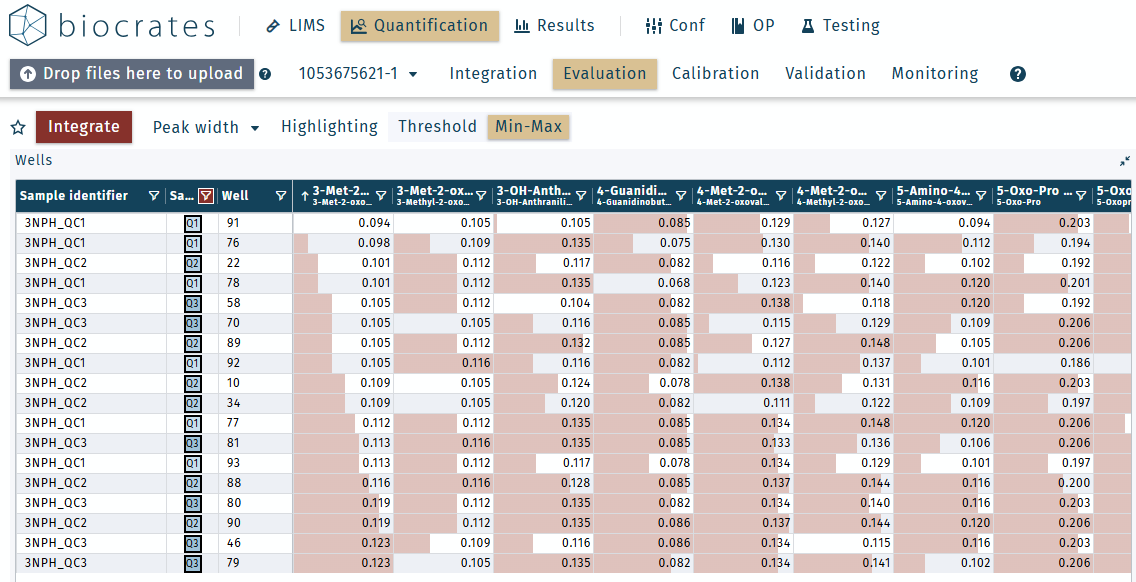Filter the 3-Methyl-2-oxo column
Image resolution: width=1136 pixels, height=582 pixels.
480,196
